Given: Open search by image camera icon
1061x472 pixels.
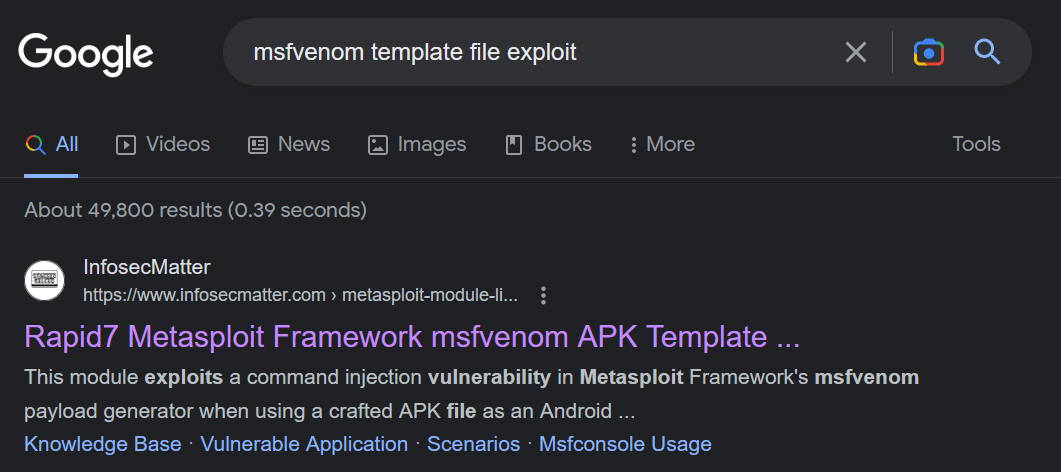Looking at the screenshot, I should [928, 52].
